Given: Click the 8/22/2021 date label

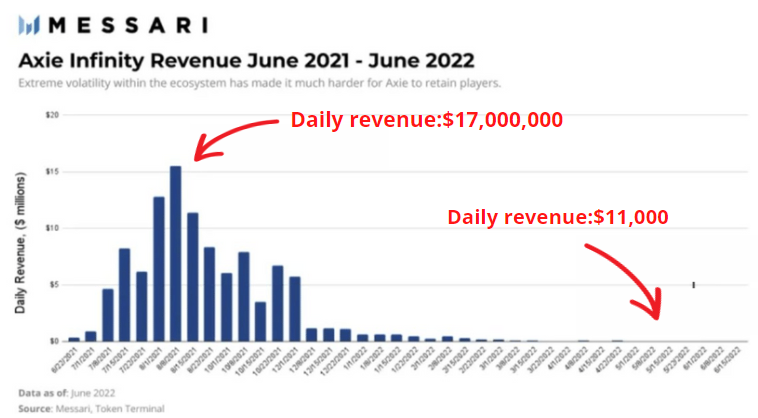Looking at the screenshot, I should (201, 359).
